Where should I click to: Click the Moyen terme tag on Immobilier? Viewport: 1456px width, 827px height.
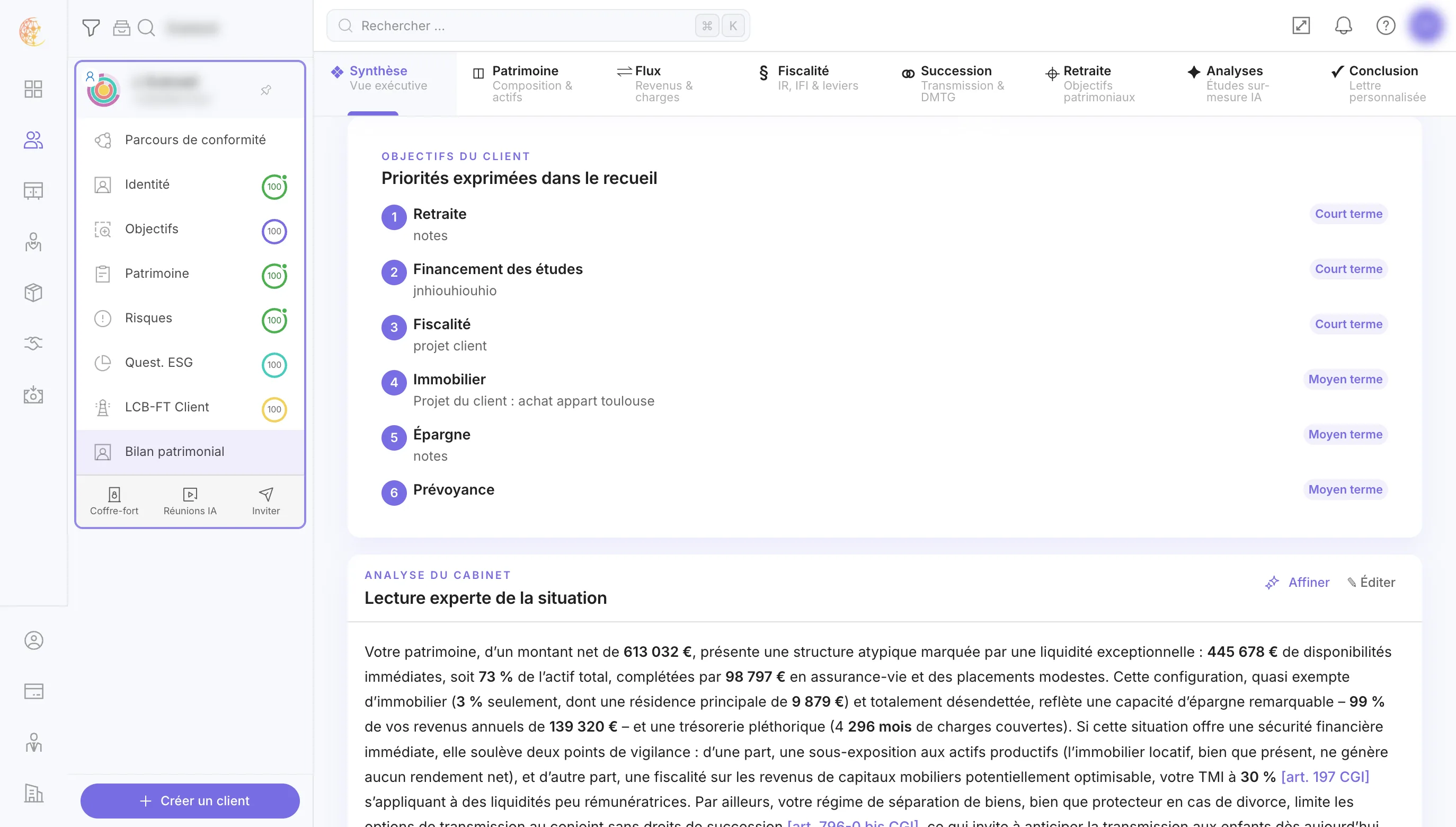1345,380
